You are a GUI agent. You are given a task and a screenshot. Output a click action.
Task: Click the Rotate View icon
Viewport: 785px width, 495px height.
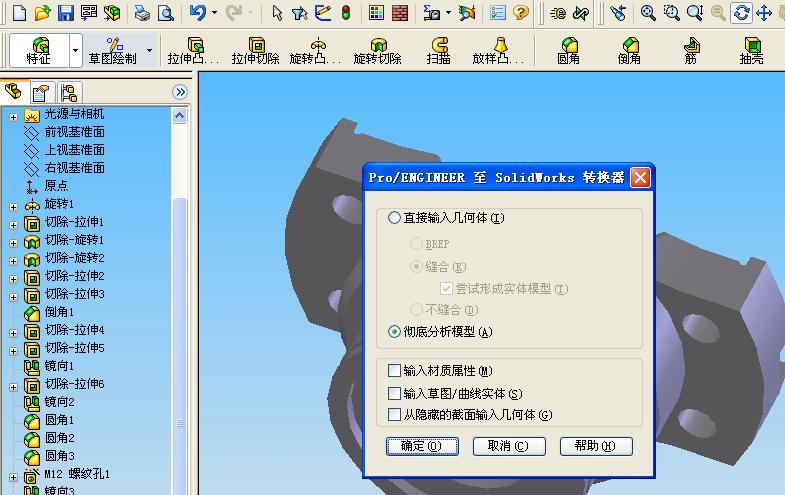pyautogui.click(x=741, y=13)
